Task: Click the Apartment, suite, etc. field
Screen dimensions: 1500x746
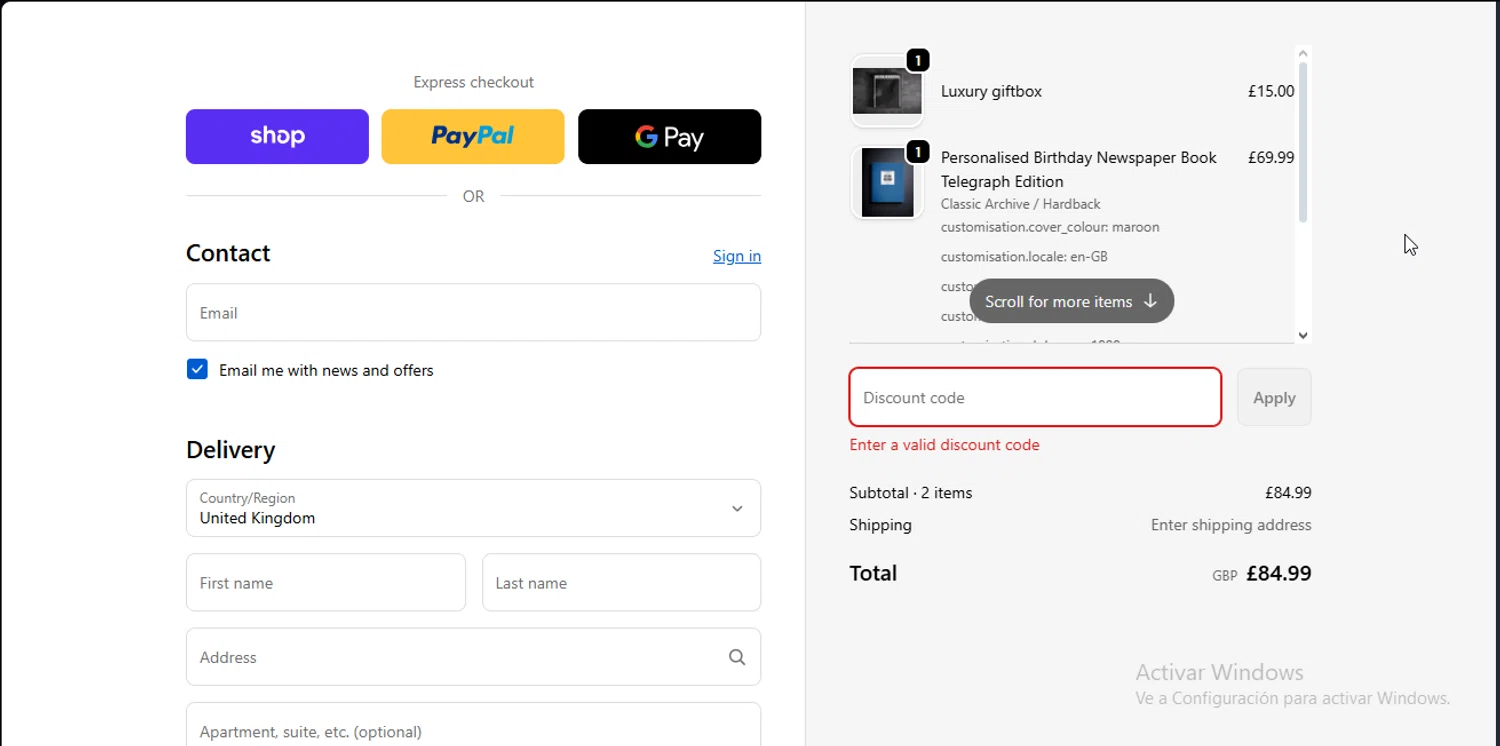Action: [x=473, y=728]
